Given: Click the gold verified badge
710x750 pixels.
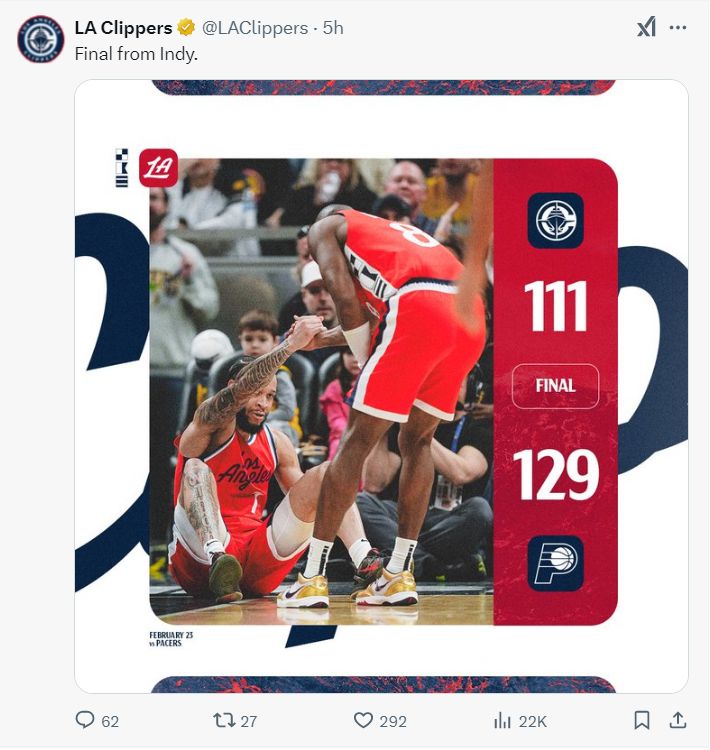Looking at the screenshot, I should [186, 28].
